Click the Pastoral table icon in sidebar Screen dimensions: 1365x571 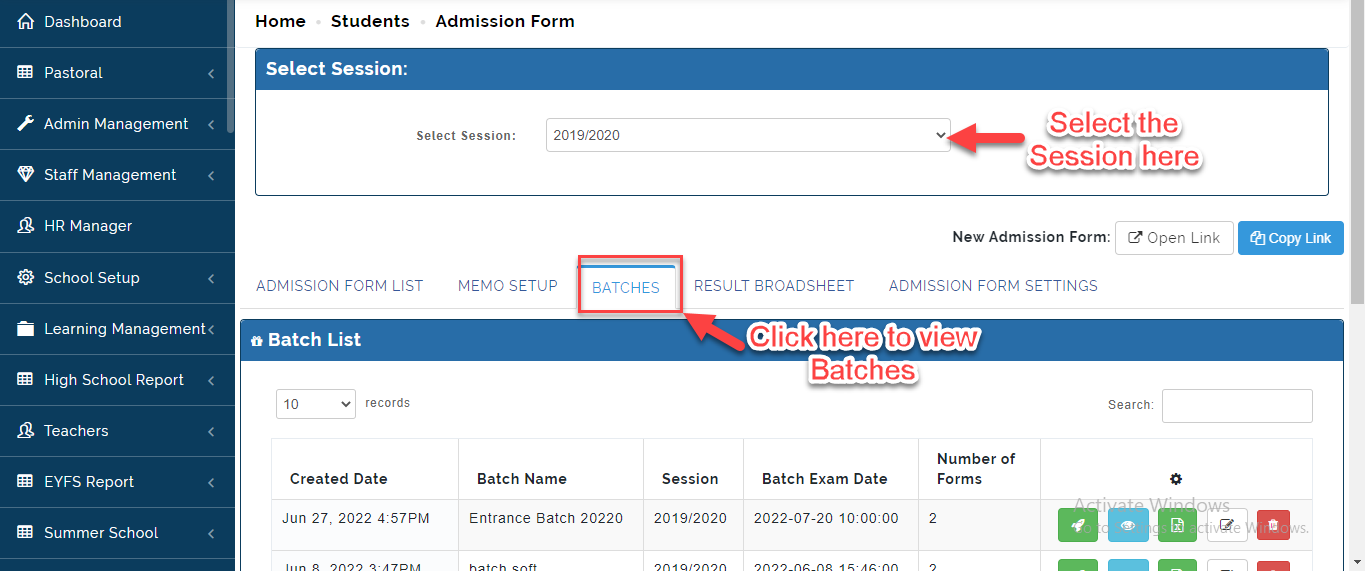pos(26,72)
